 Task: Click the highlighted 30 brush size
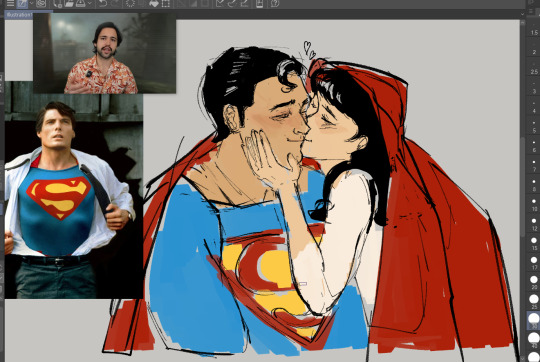[534, 321]
